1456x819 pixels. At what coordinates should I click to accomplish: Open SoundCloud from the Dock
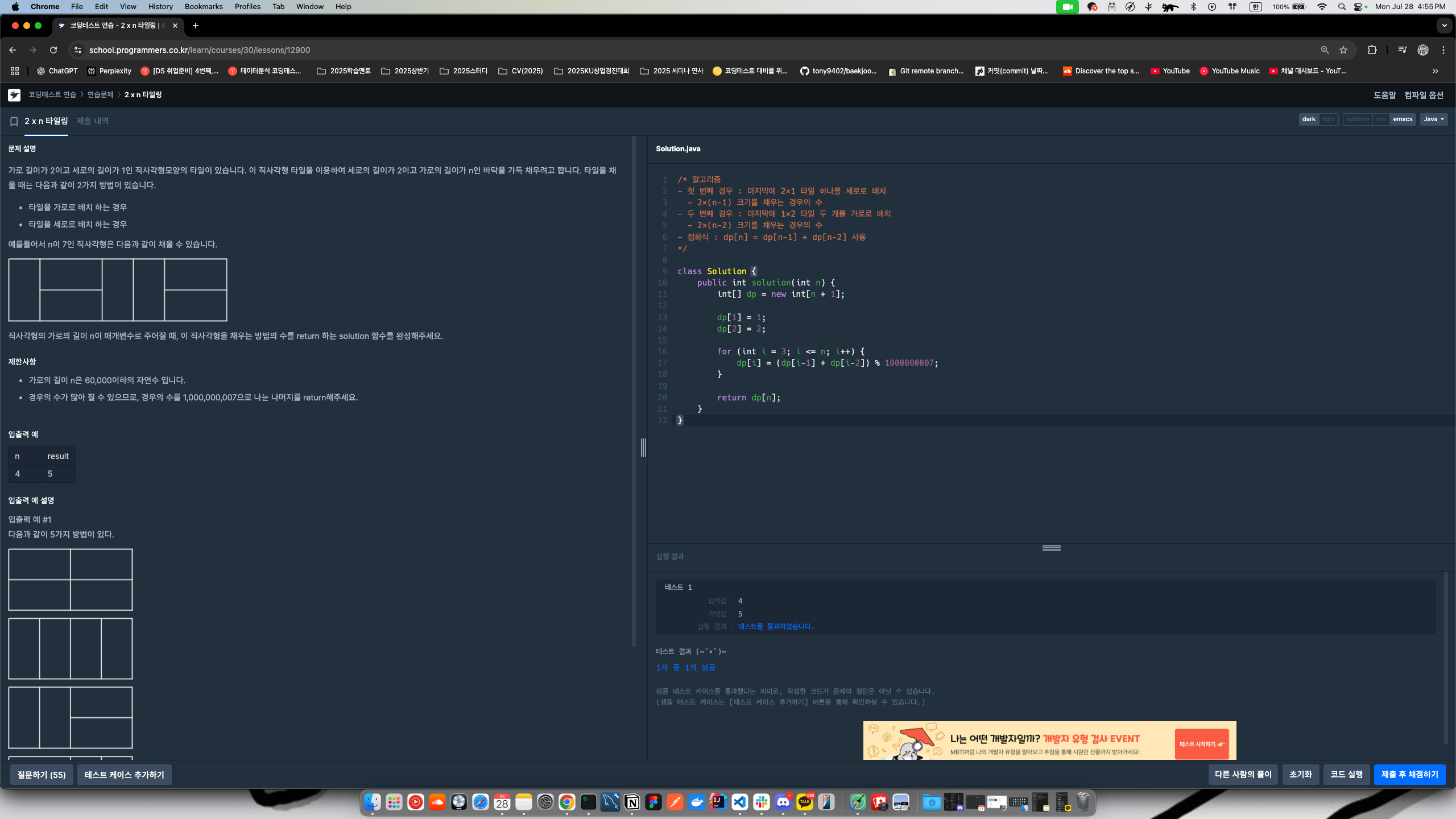437,803
